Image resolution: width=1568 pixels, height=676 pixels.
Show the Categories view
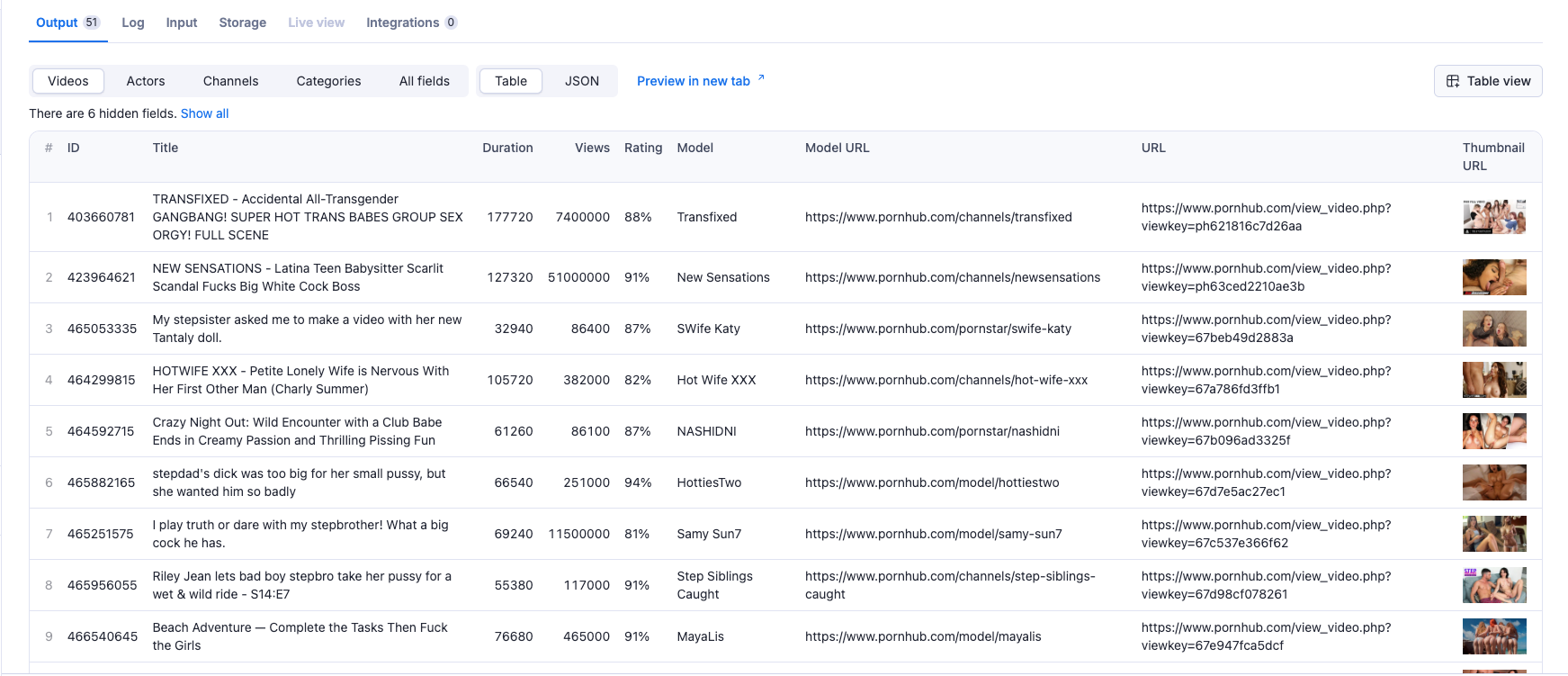(x=328, y=81)
